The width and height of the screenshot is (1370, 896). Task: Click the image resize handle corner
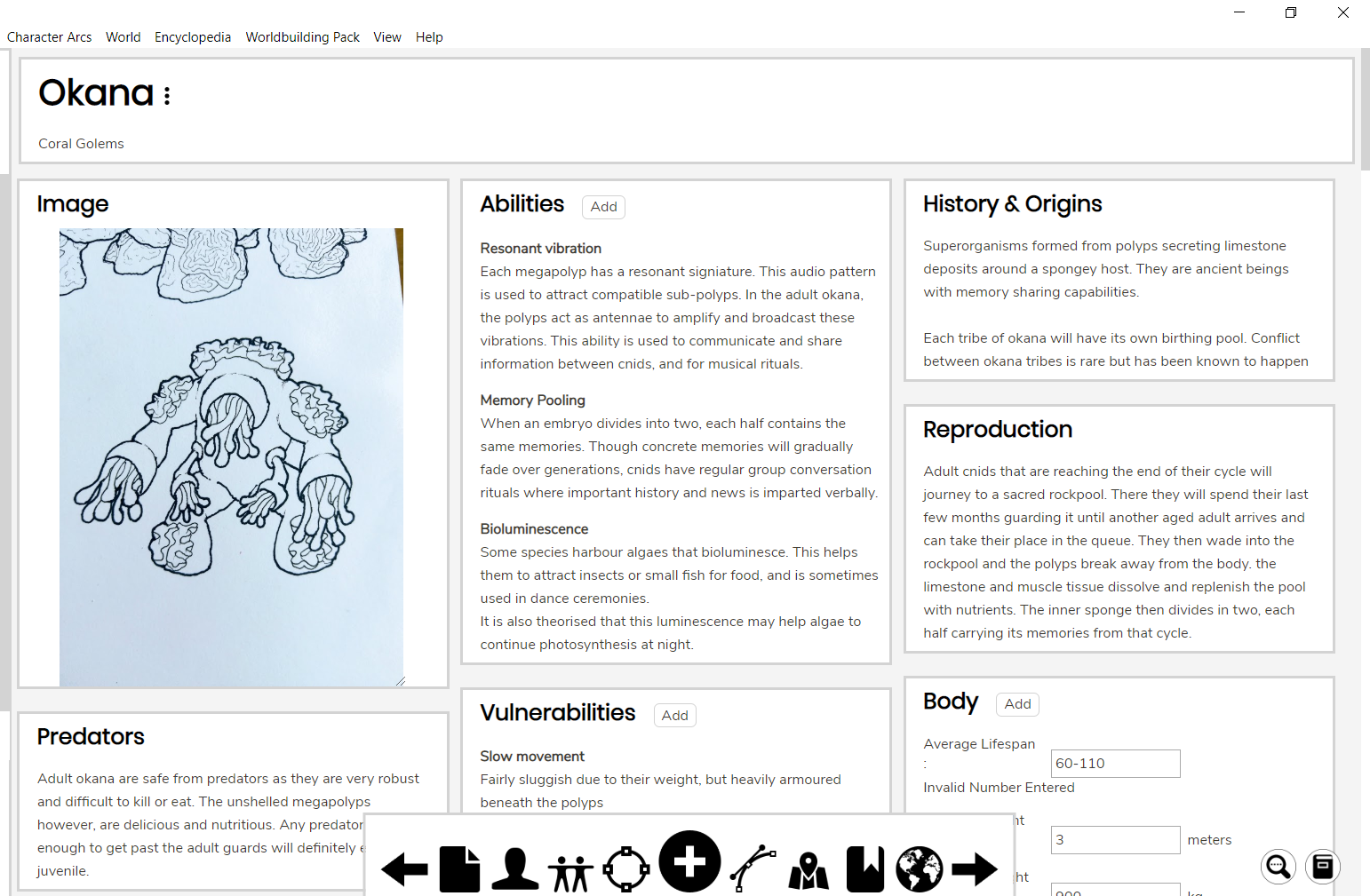pos(400,681)
